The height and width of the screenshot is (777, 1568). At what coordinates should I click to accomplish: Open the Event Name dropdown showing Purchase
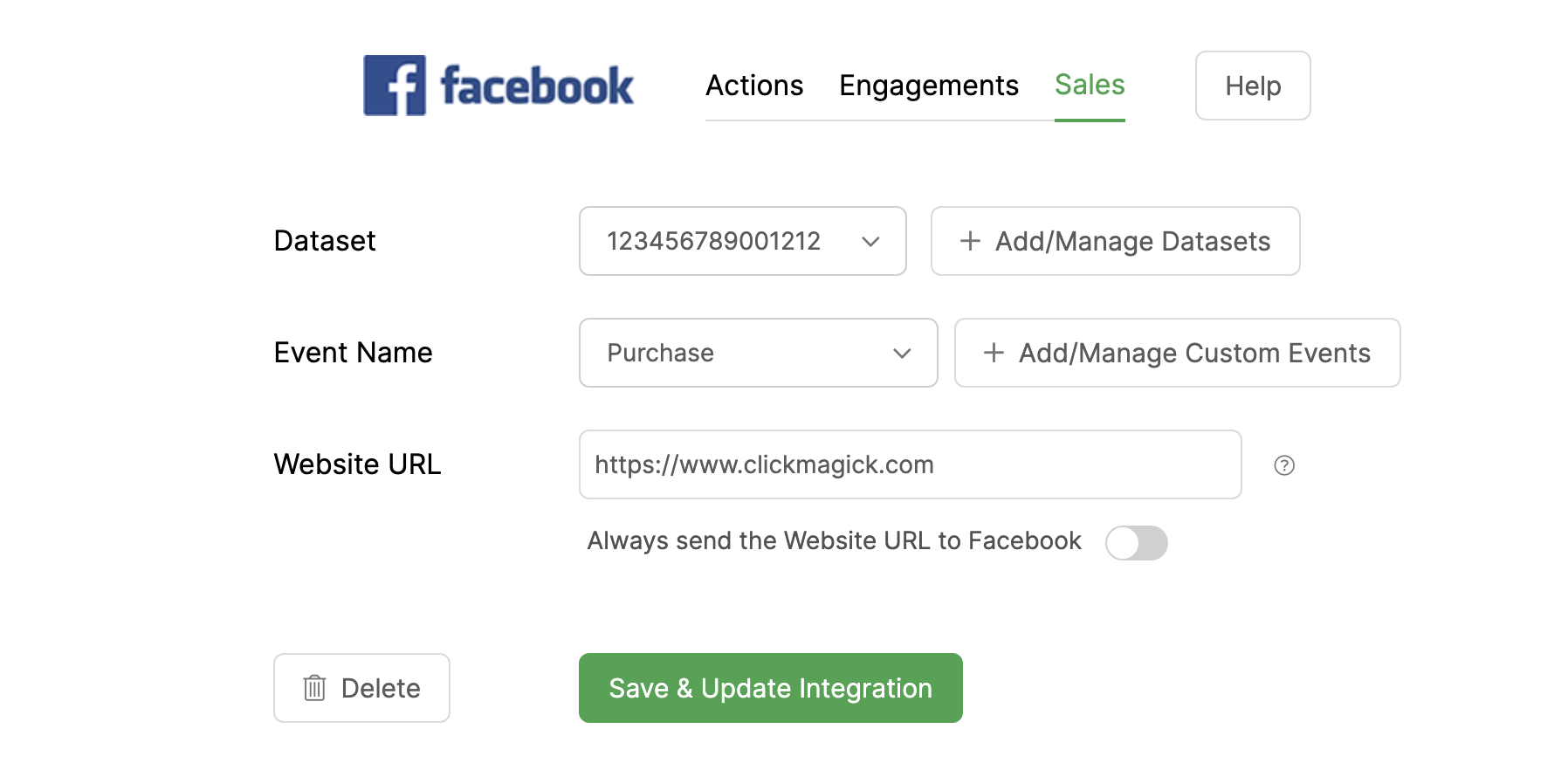pos(757,353)
